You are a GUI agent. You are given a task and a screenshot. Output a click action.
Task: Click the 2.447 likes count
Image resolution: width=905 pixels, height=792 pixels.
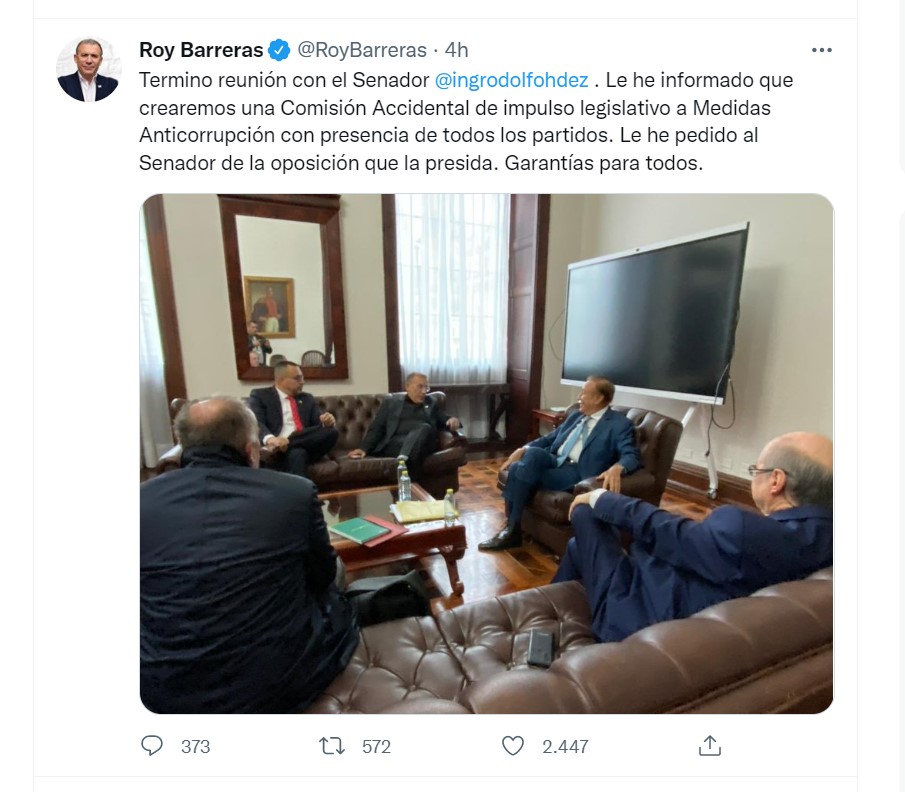[565, 746]
